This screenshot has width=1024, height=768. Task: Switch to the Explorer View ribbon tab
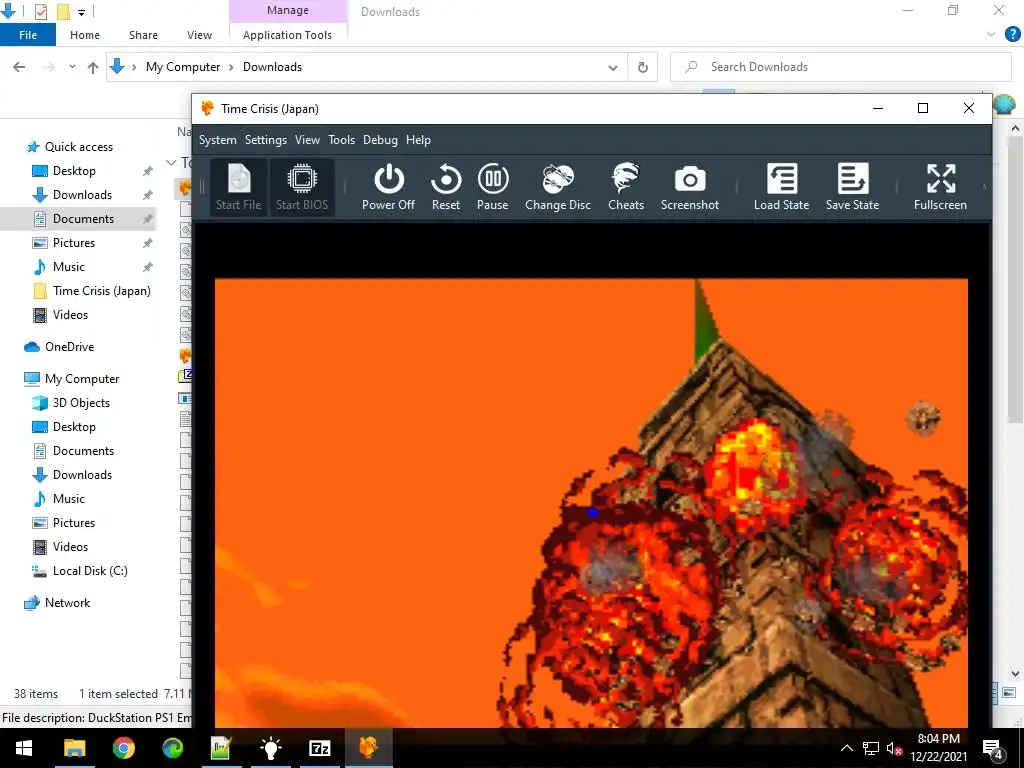pos(199,35)
